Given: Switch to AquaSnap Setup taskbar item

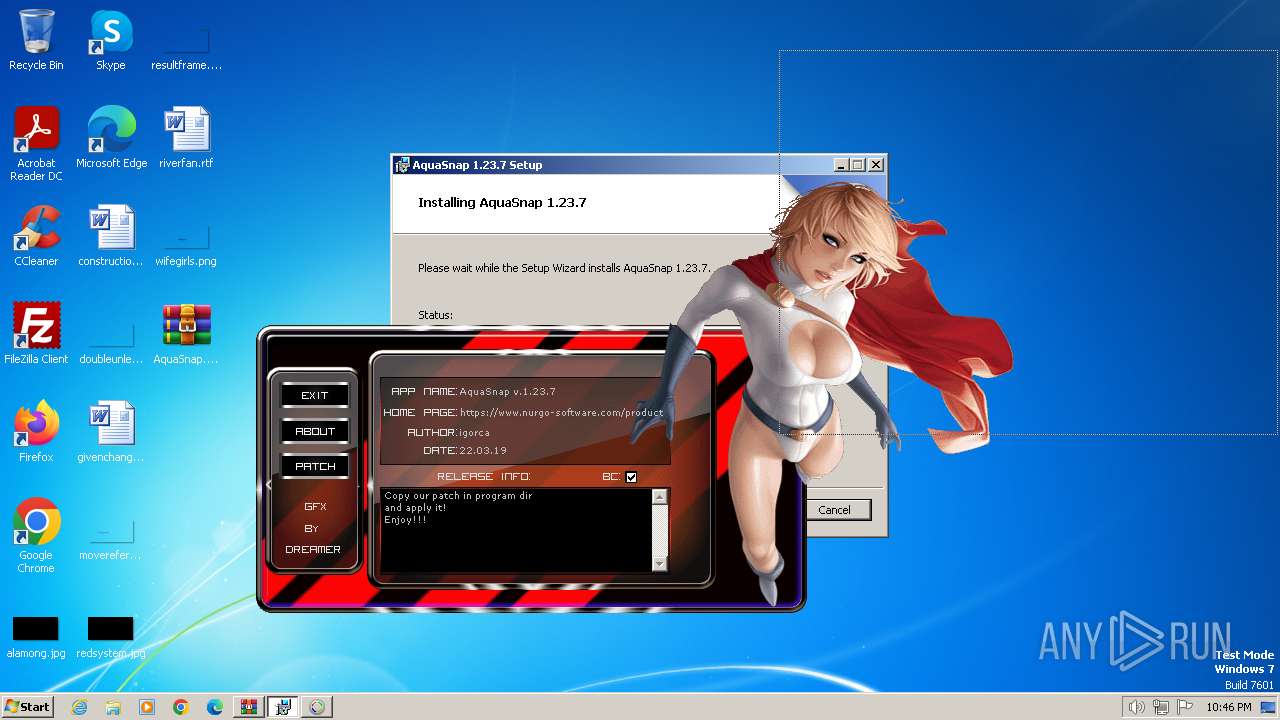Looking at the screenshot, I should pyautogui.click(x=283, y=707).
